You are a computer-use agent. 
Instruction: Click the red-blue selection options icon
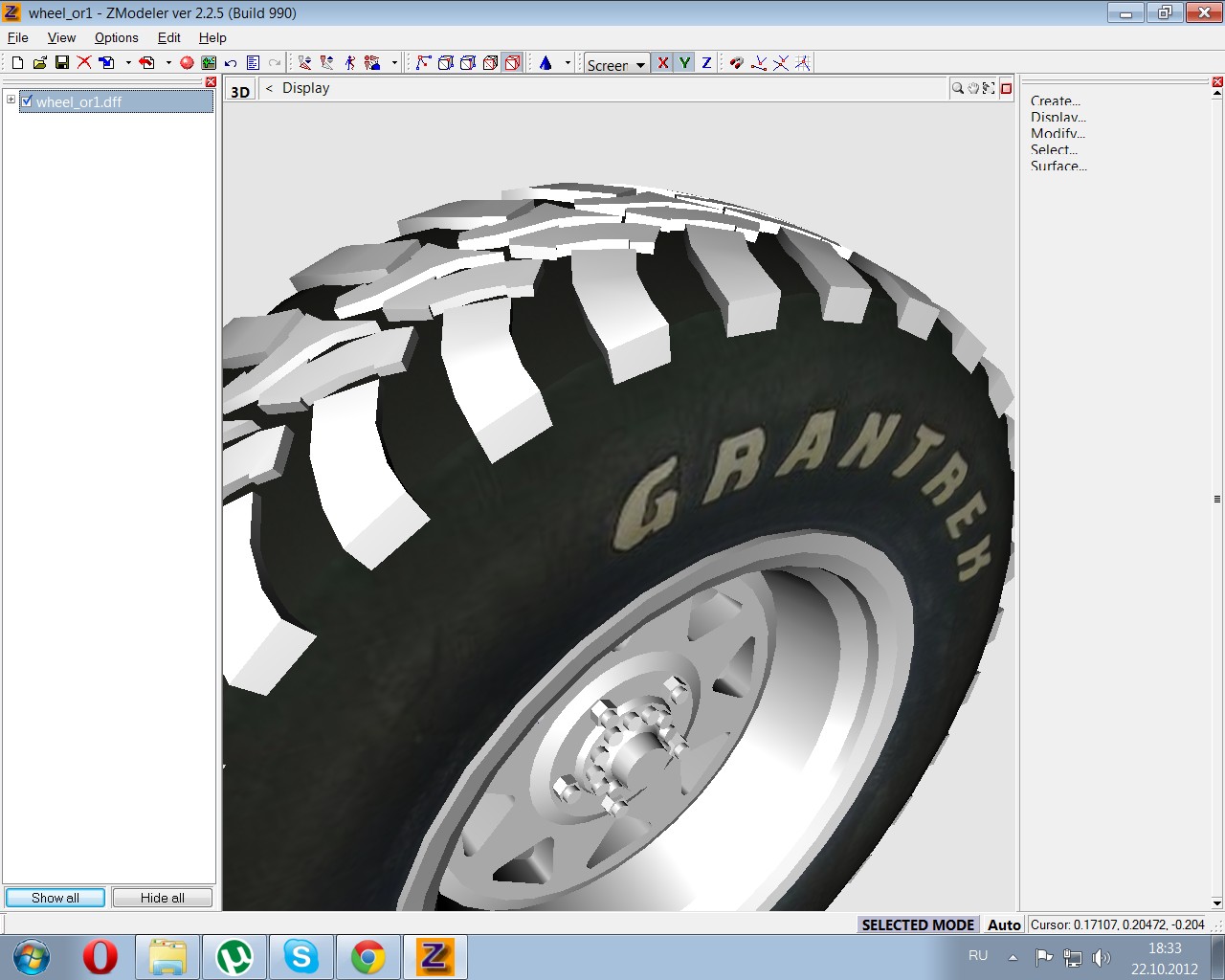[373, 63]
